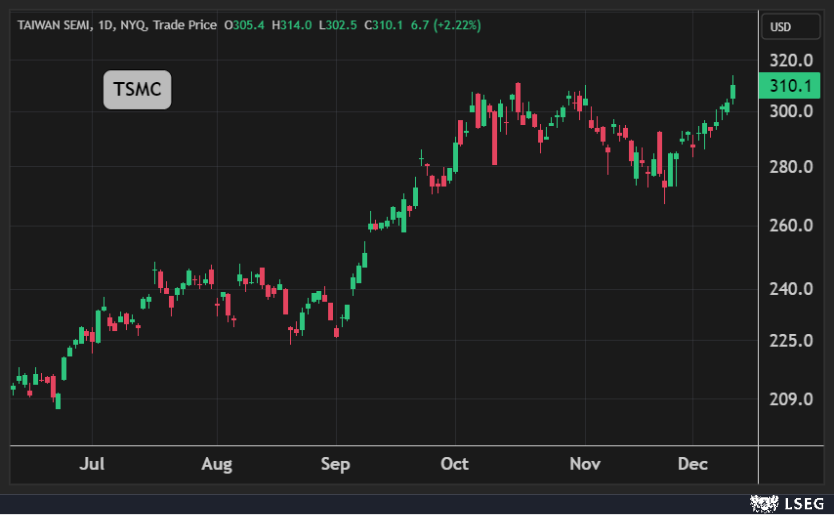834x515 pixels.
Task: Click the LSEG logo icon
Action: [765, 500]
